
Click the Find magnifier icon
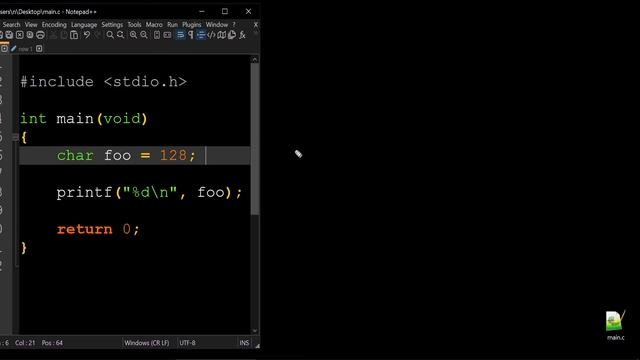[110, 35]
